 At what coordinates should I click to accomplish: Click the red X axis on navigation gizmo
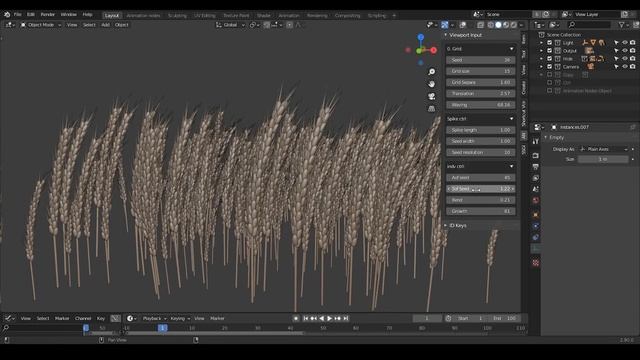point(433,50)
